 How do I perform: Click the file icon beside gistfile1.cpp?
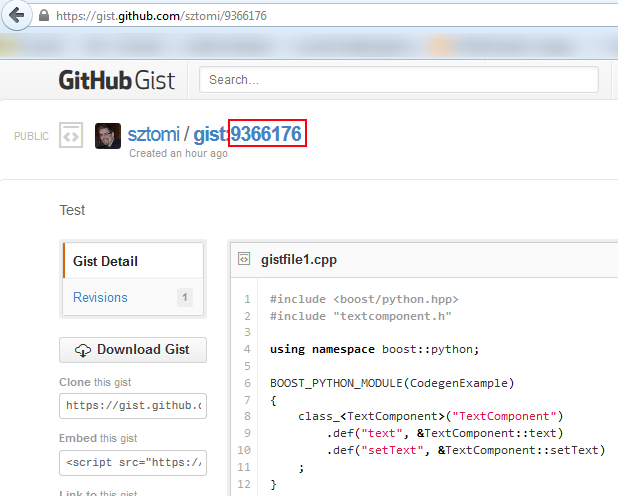(x=244, y=259)
